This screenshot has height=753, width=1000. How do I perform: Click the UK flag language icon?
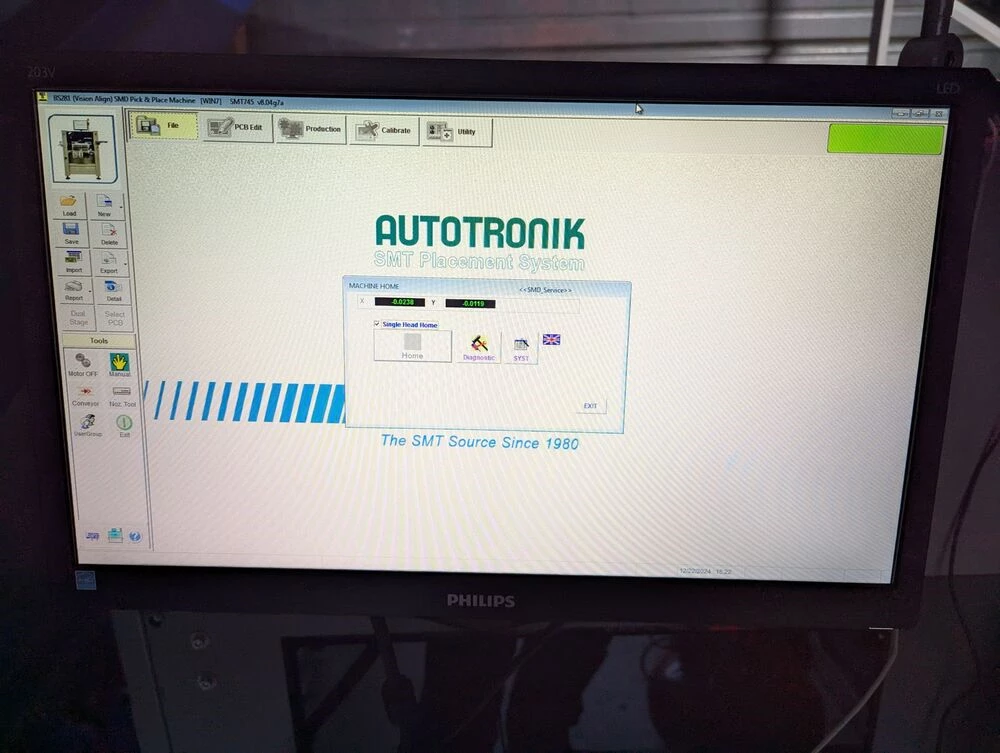click(x=551, y=340)
